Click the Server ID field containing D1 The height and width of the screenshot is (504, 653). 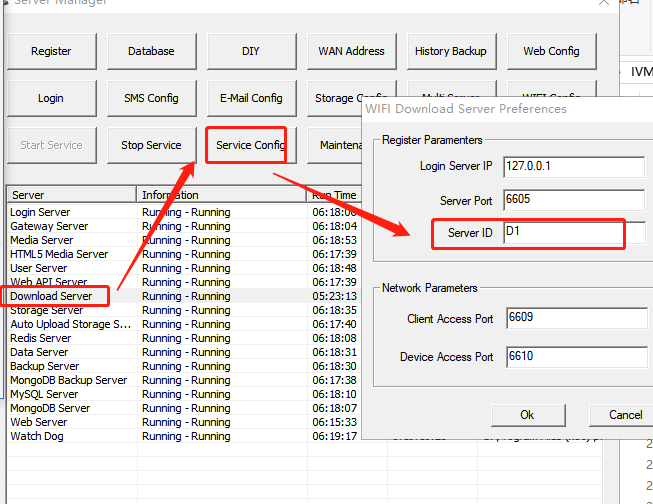pos(574,232)
